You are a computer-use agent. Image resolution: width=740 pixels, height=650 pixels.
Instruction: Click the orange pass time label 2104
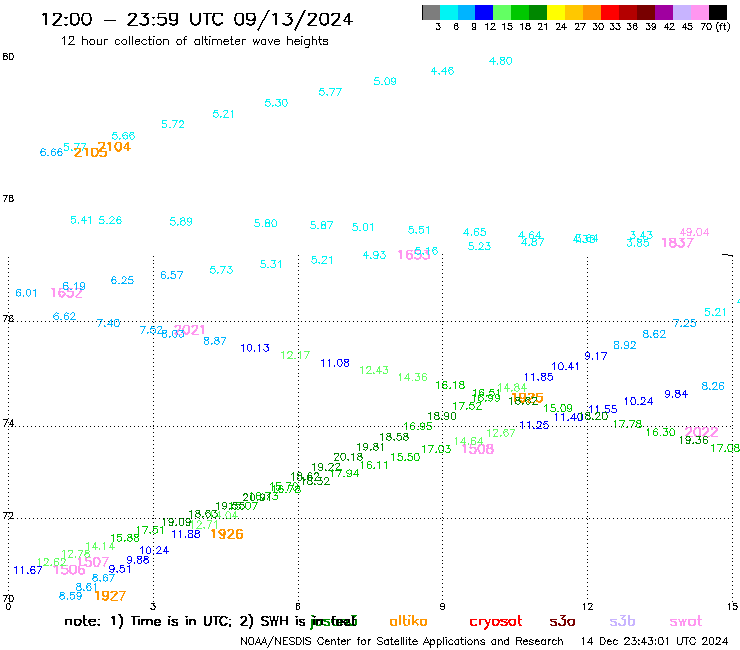pyautogui.click(x=114, y=147)
